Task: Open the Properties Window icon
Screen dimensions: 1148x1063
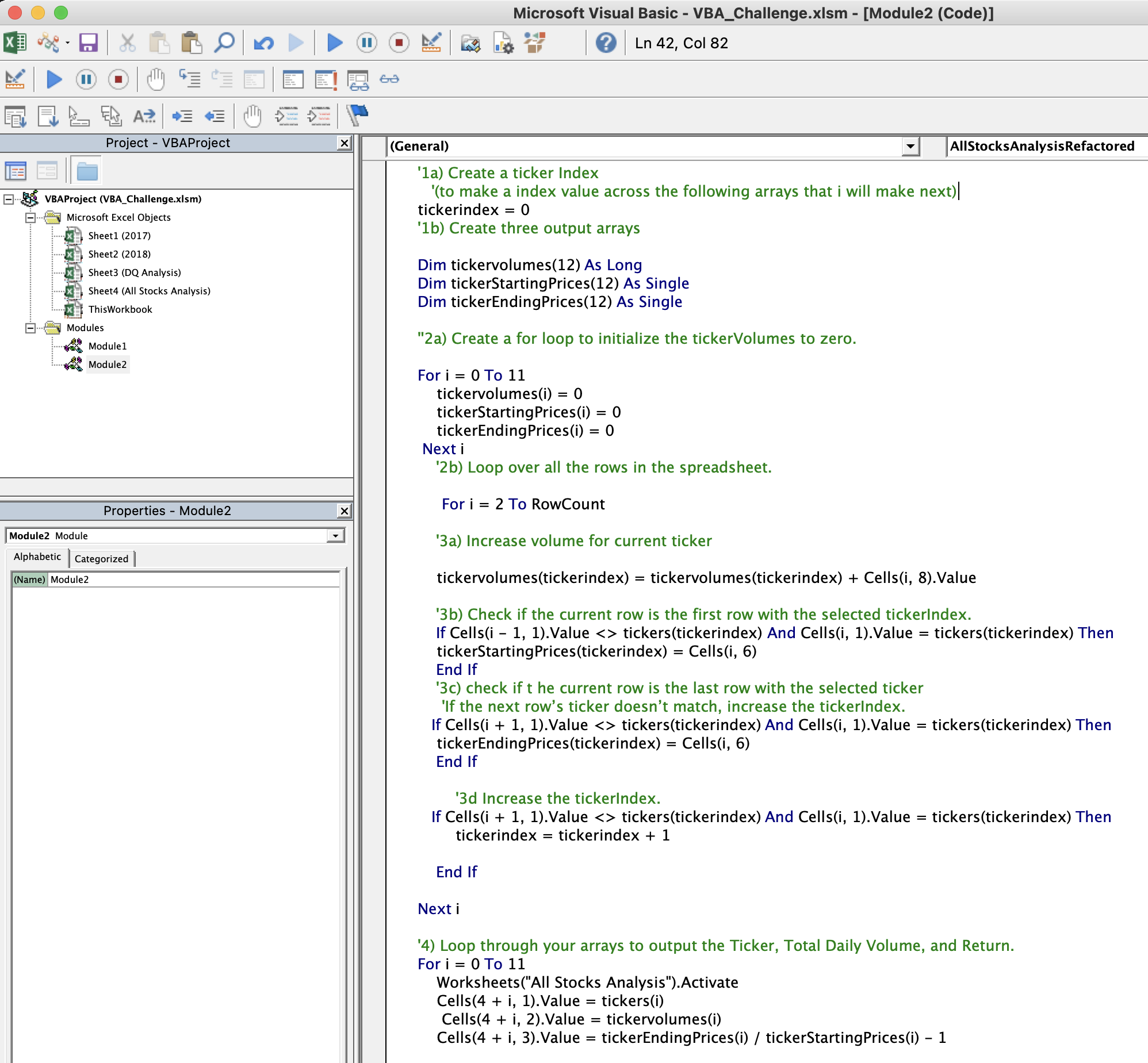Action: point(503,43)
